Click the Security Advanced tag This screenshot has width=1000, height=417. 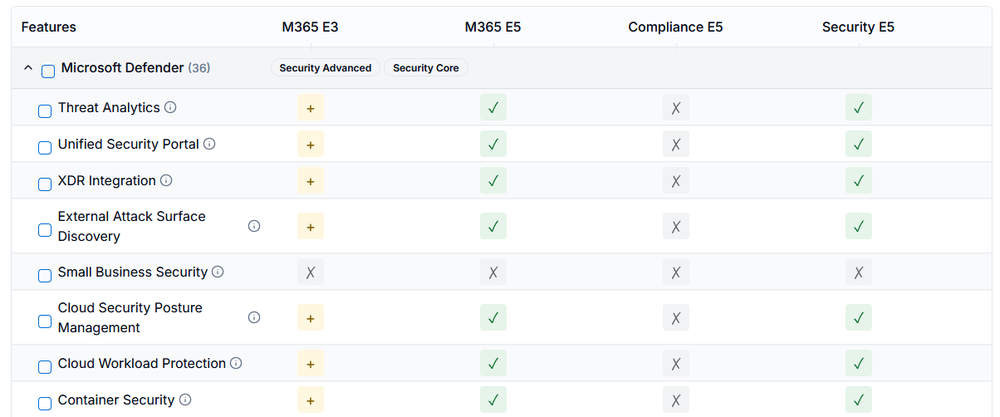[325, 68]
